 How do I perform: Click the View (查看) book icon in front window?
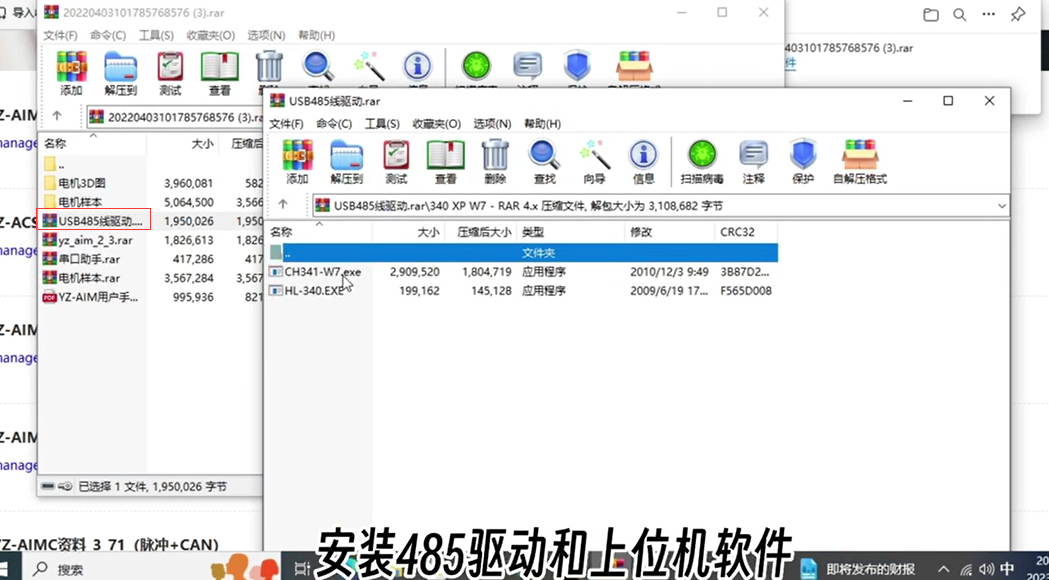(x=446, y=161)
